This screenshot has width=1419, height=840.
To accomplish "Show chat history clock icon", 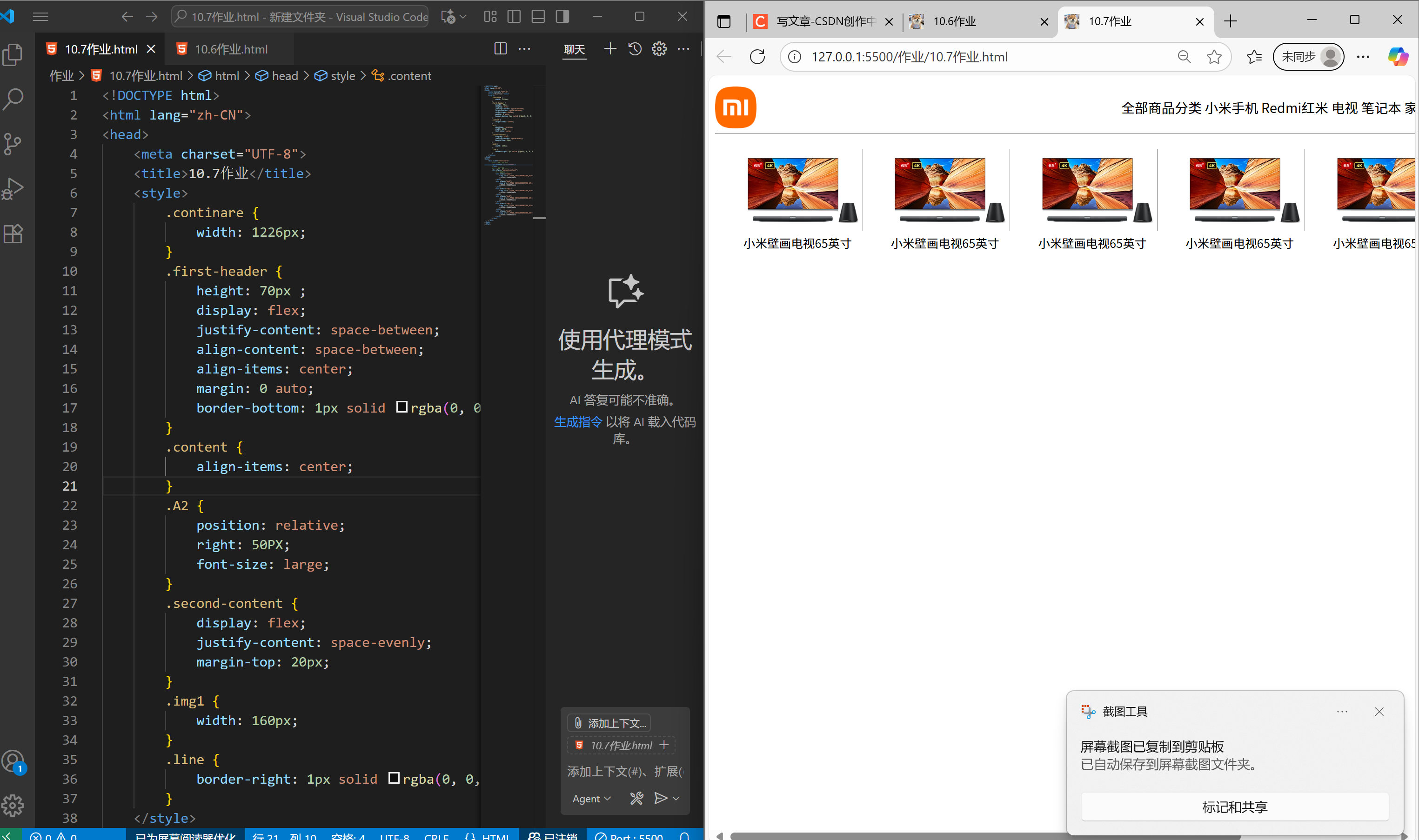I will (635, 49).
